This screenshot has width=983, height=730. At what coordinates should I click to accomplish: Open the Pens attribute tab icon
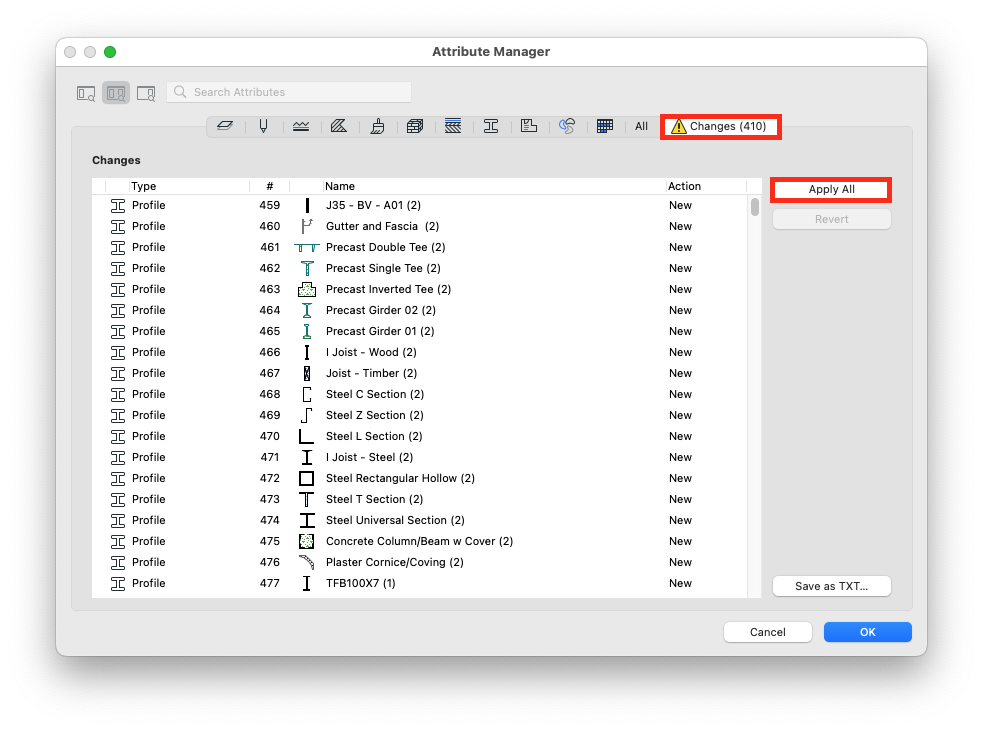click(263, 126)
